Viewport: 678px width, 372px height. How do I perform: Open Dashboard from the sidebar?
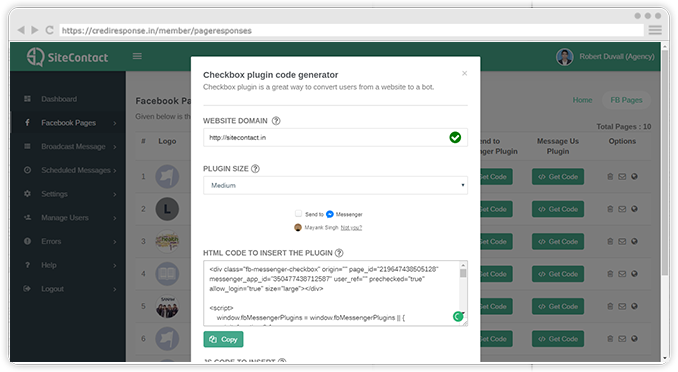59,99
